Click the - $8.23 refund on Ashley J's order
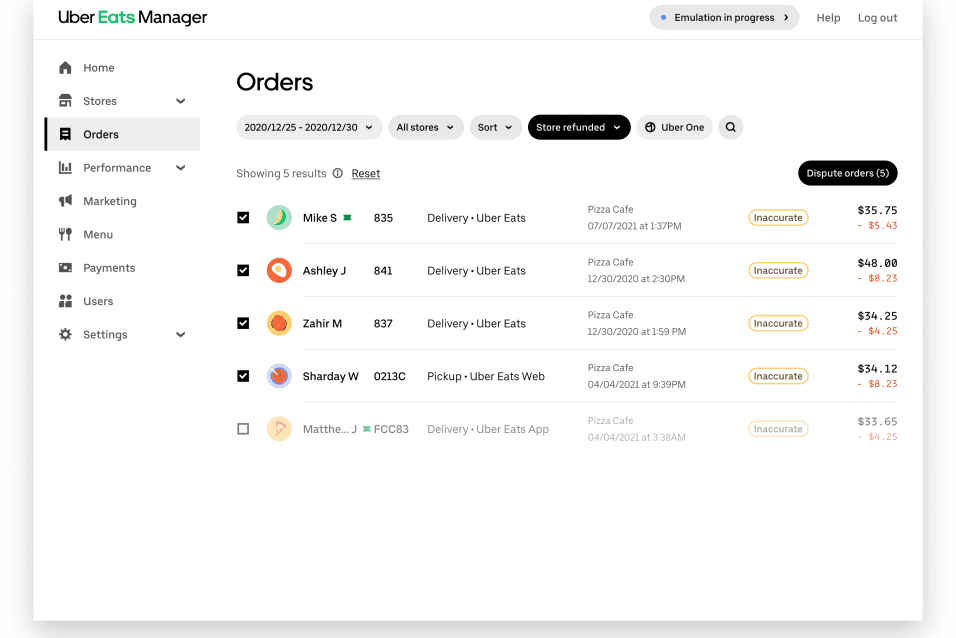Image resolution: width=956 pixels, height=638 pixels. click(x=877, y=278)
